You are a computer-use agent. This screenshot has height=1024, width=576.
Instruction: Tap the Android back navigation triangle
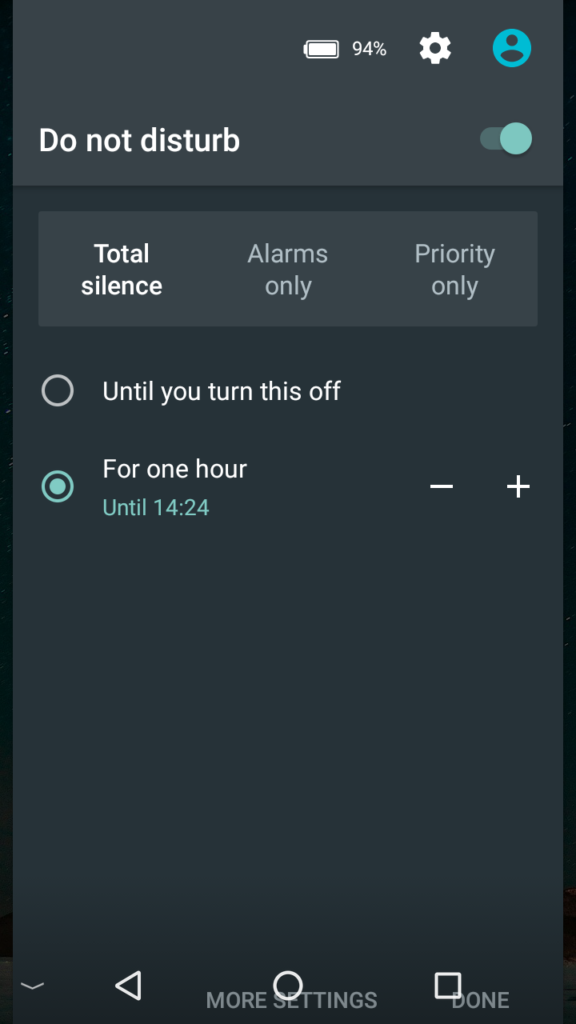(x=129, y=985)
